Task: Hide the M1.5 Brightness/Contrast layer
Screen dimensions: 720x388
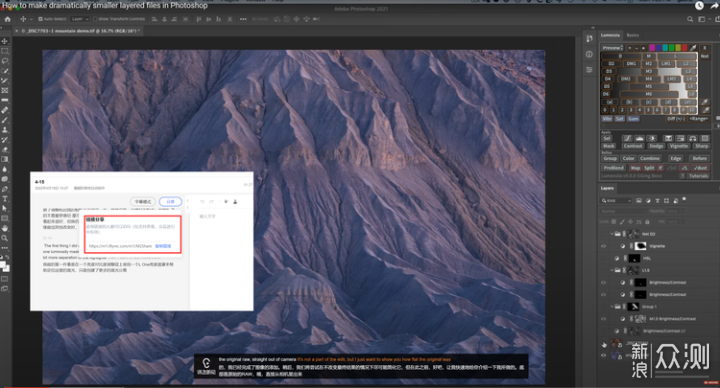Action: 603,319
